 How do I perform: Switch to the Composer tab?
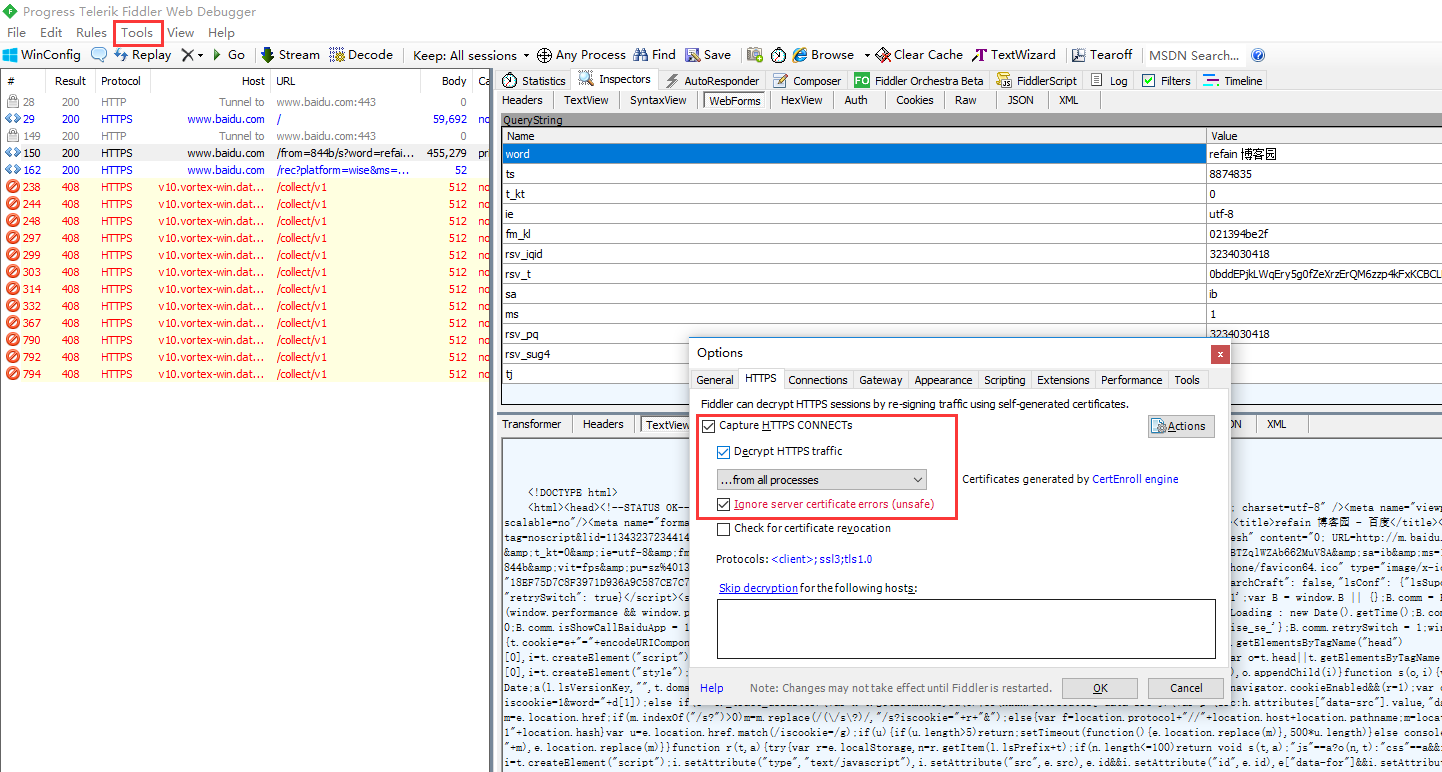(807, 81)
